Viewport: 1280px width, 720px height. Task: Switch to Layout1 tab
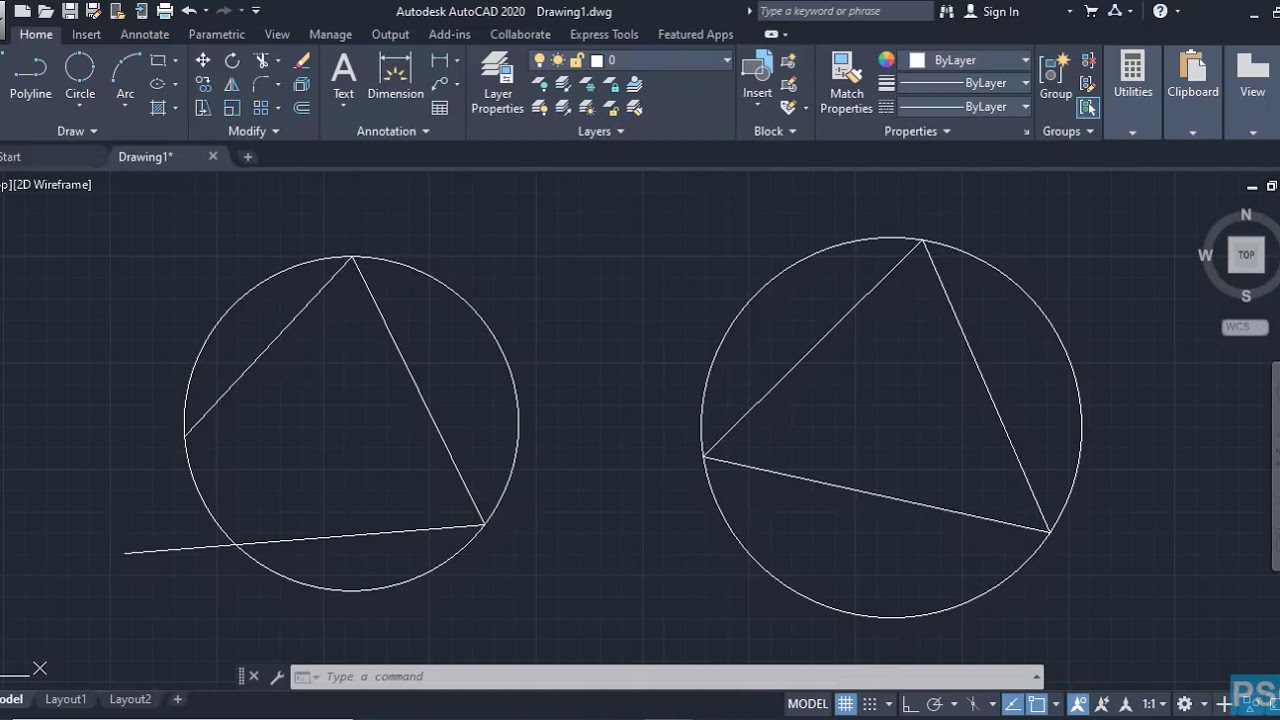(65, 699)
